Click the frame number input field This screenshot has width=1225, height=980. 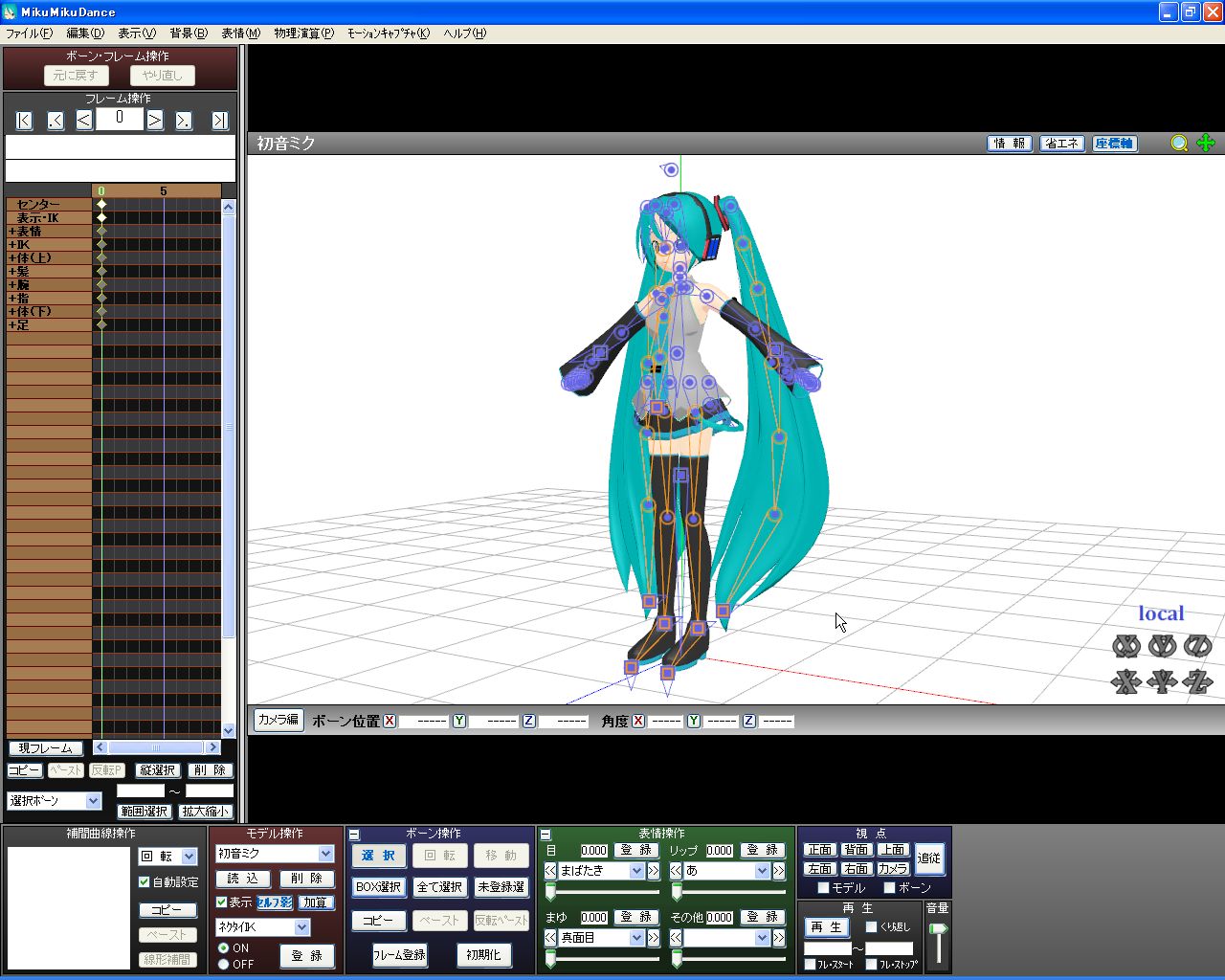pos(120,118)
